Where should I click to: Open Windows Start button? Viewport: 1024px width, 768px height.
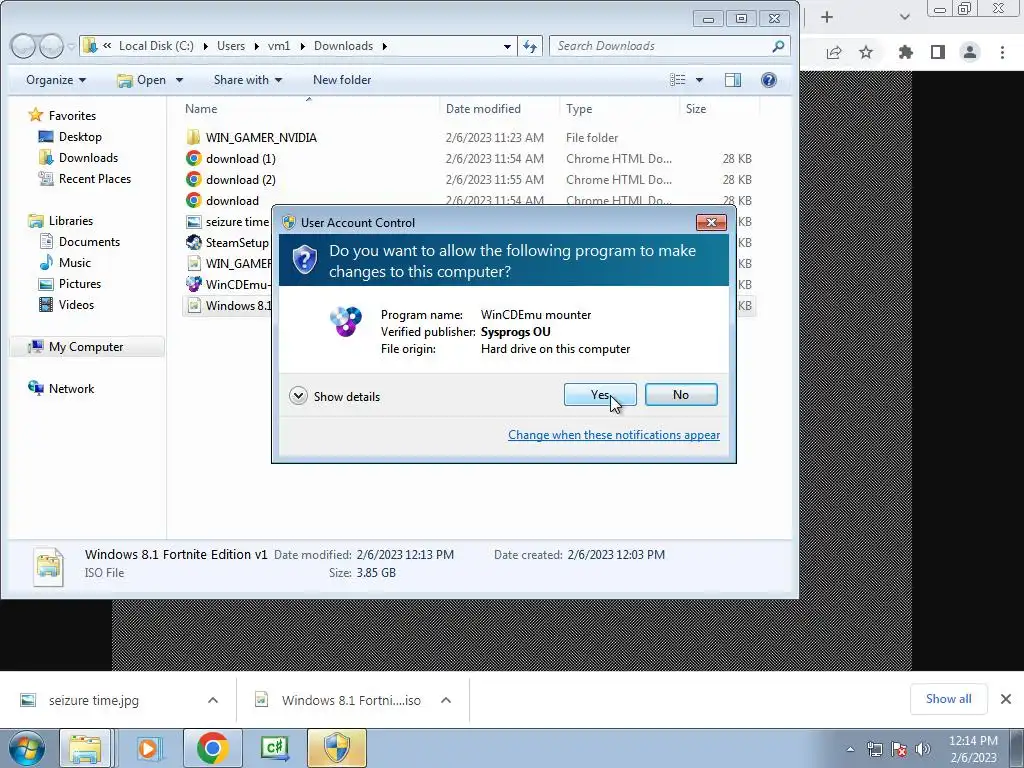[x=26, y=748]
